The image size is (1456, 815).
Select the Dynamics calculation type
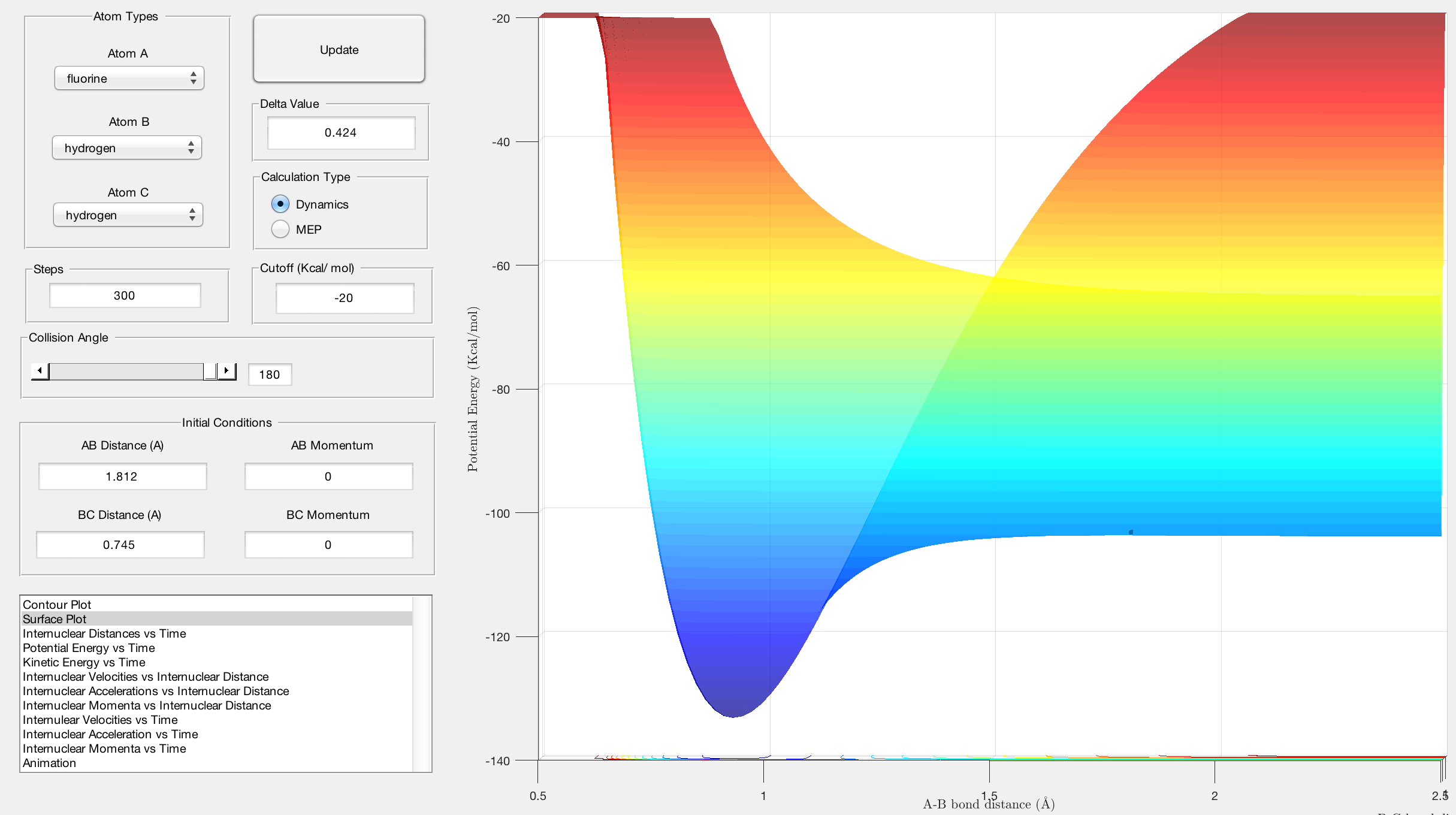tap(280, 204)
